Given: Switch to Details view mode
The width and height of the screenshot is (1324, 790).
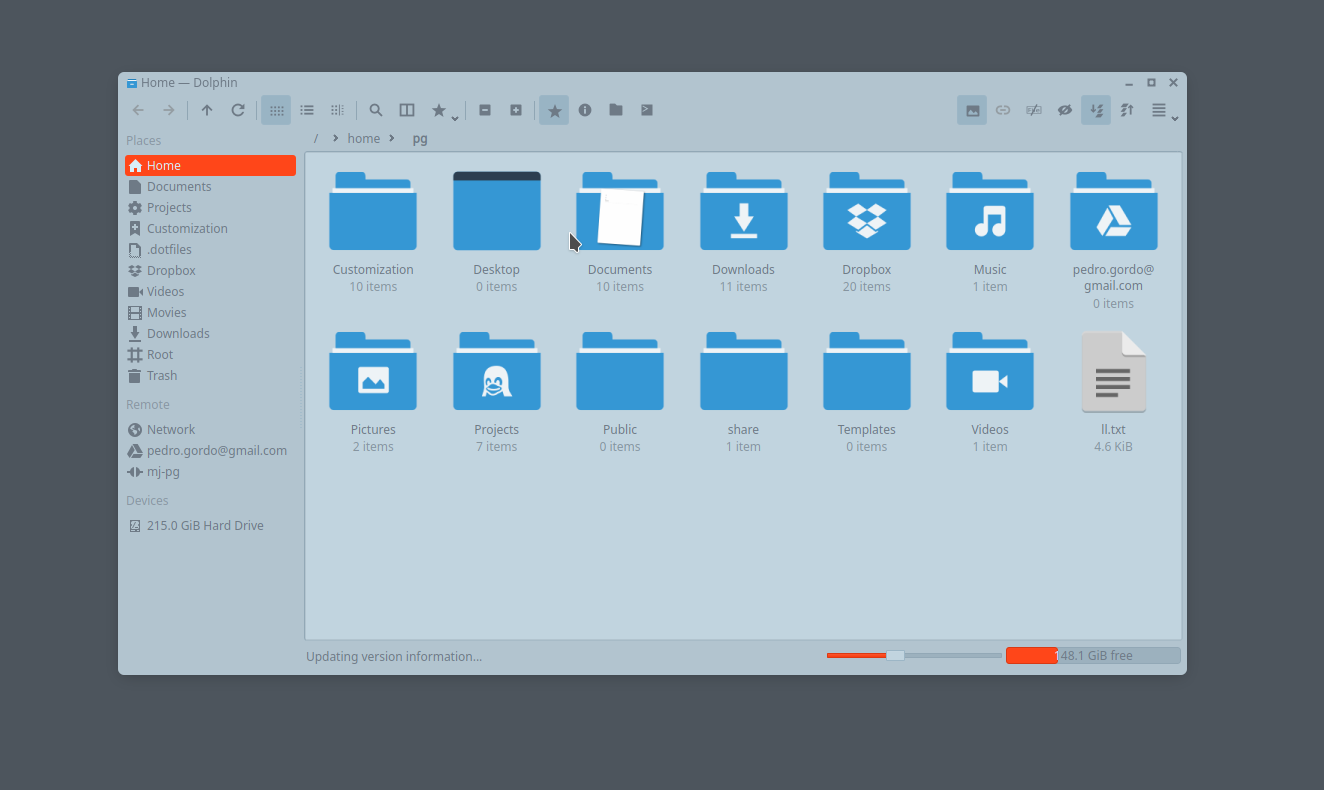Looking at the screenshot, I should (338, 110).
